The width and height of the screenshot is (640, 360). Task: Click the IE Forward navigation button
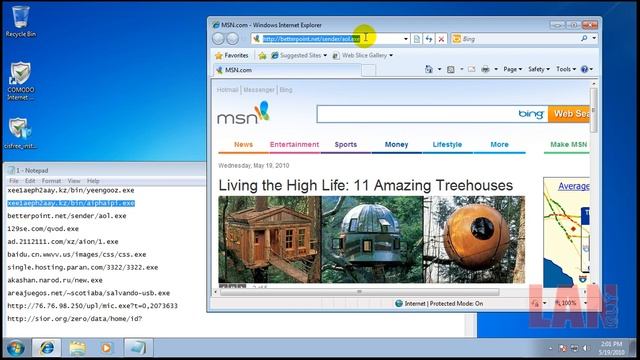[233, 39]
